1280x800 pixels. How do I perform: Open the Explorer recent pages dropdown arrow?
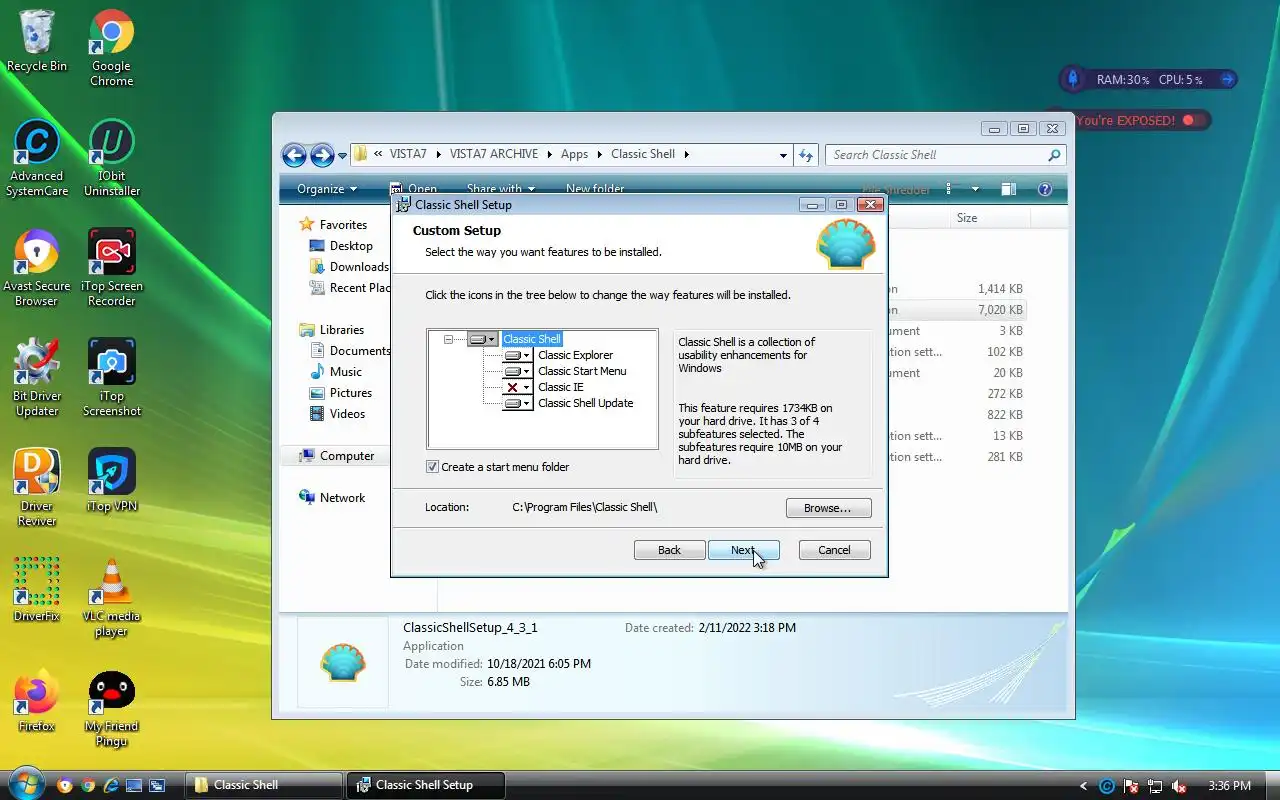(x=342, y=155)
